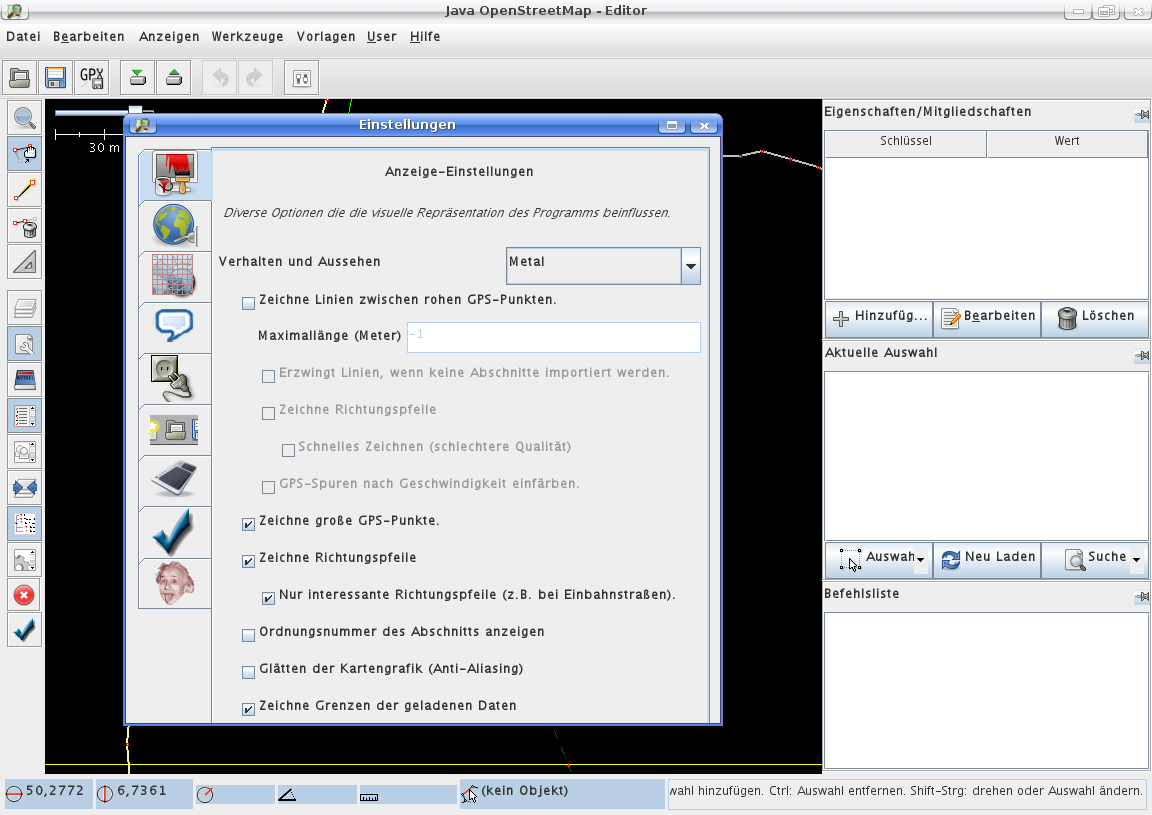
Task: Select the Draw nodes line tool
Action: [x=24, y=190]
